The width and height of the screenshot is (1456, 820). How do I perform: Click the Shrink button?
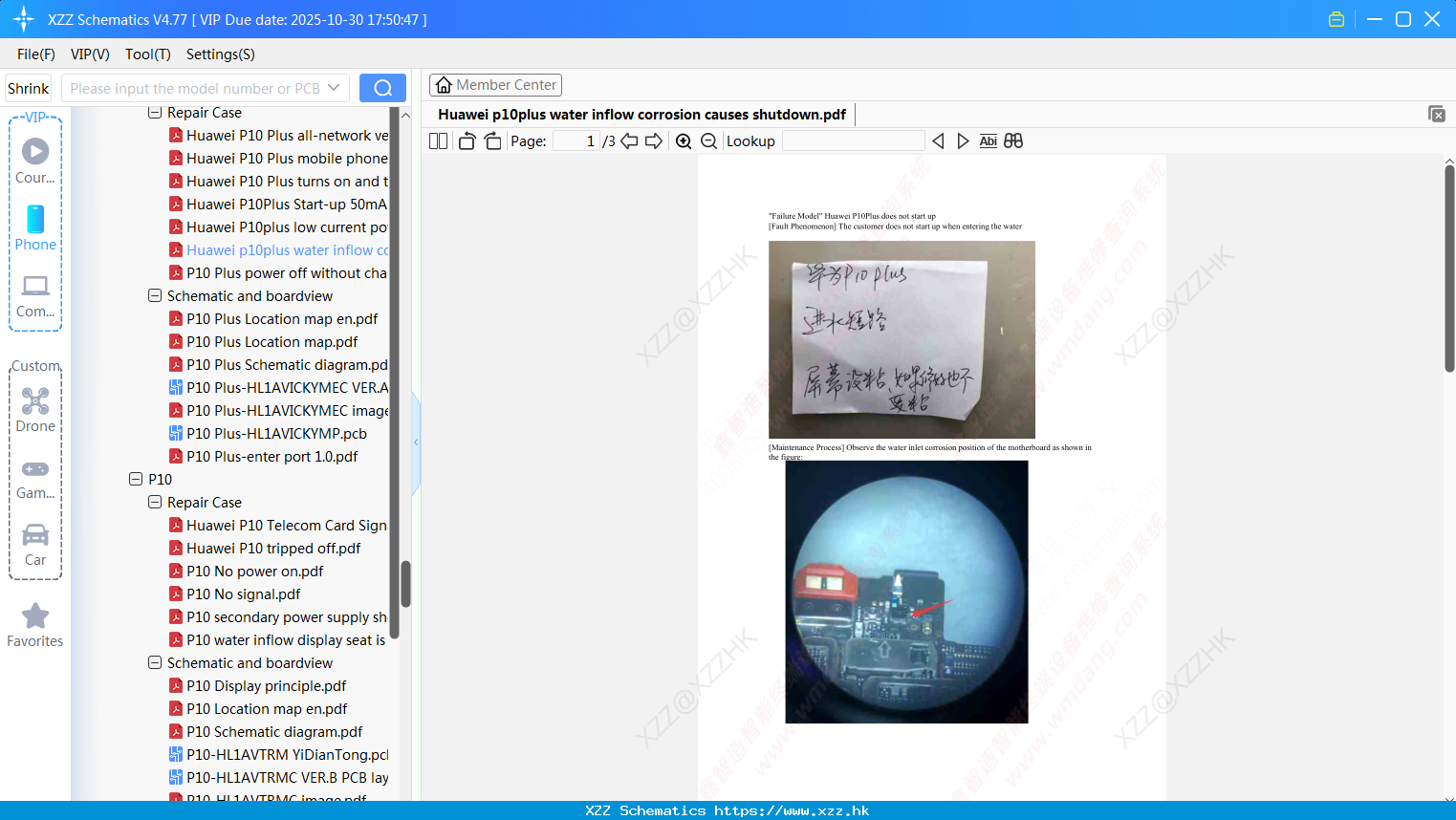(x=29, y=88)
